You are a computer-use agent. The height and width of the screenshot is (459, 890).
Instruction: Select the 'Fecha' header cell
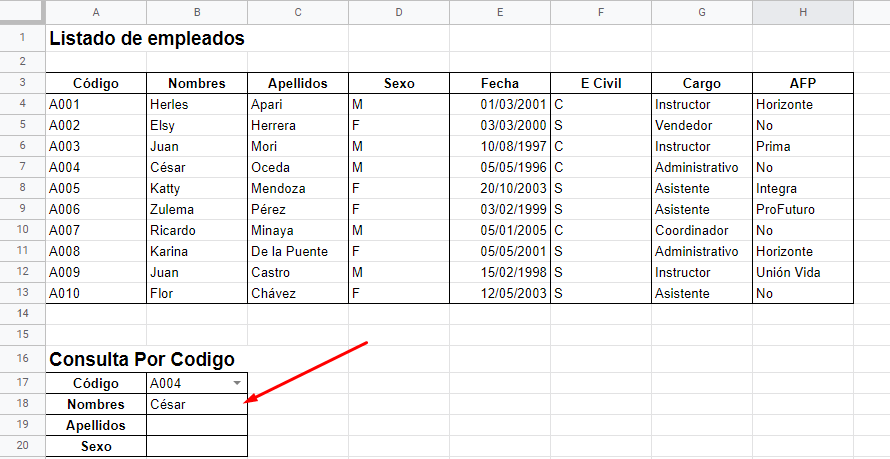pos(500,83)
